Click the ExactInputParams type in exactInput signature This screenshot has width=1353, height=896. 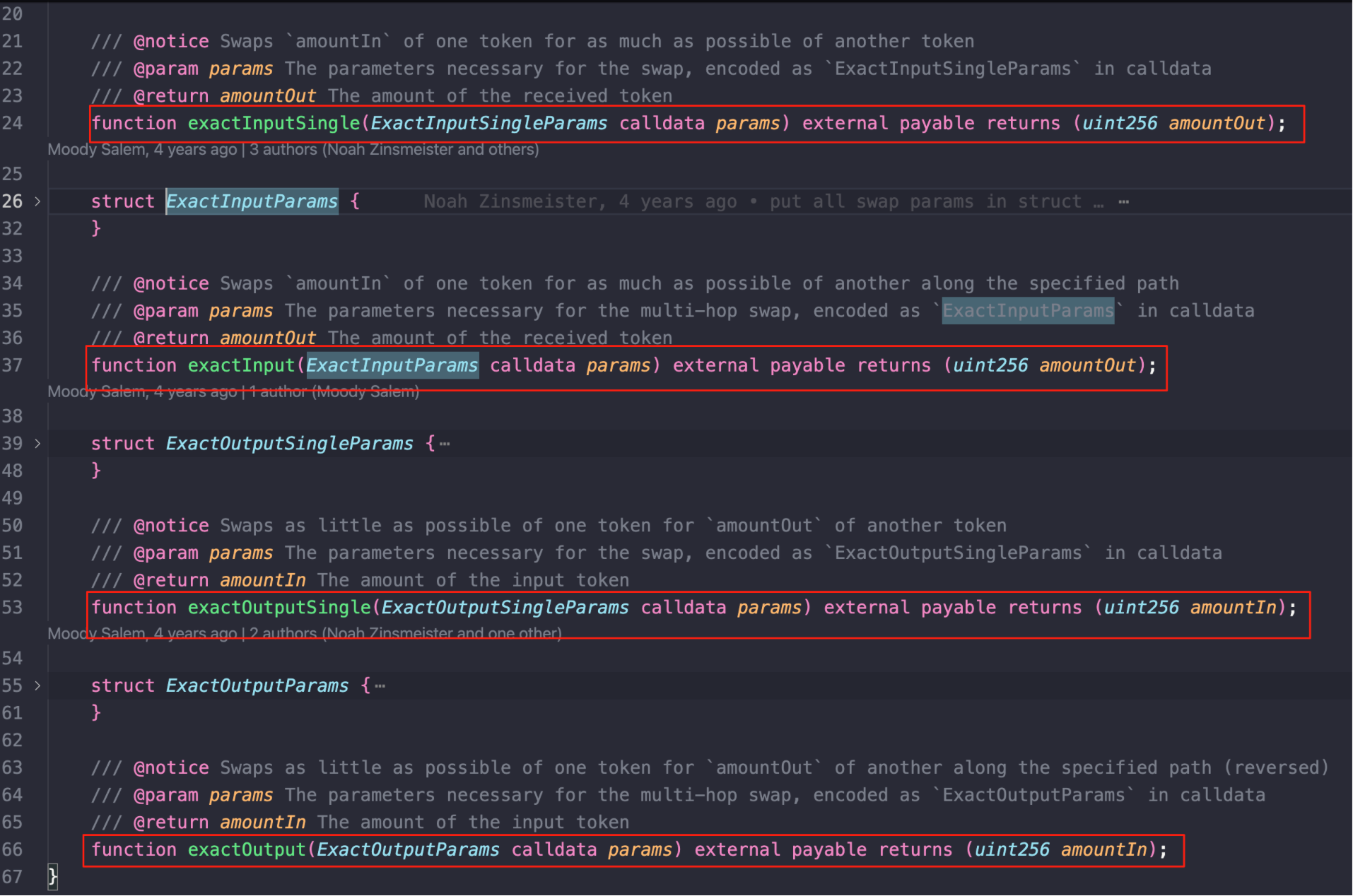point(392,366)
